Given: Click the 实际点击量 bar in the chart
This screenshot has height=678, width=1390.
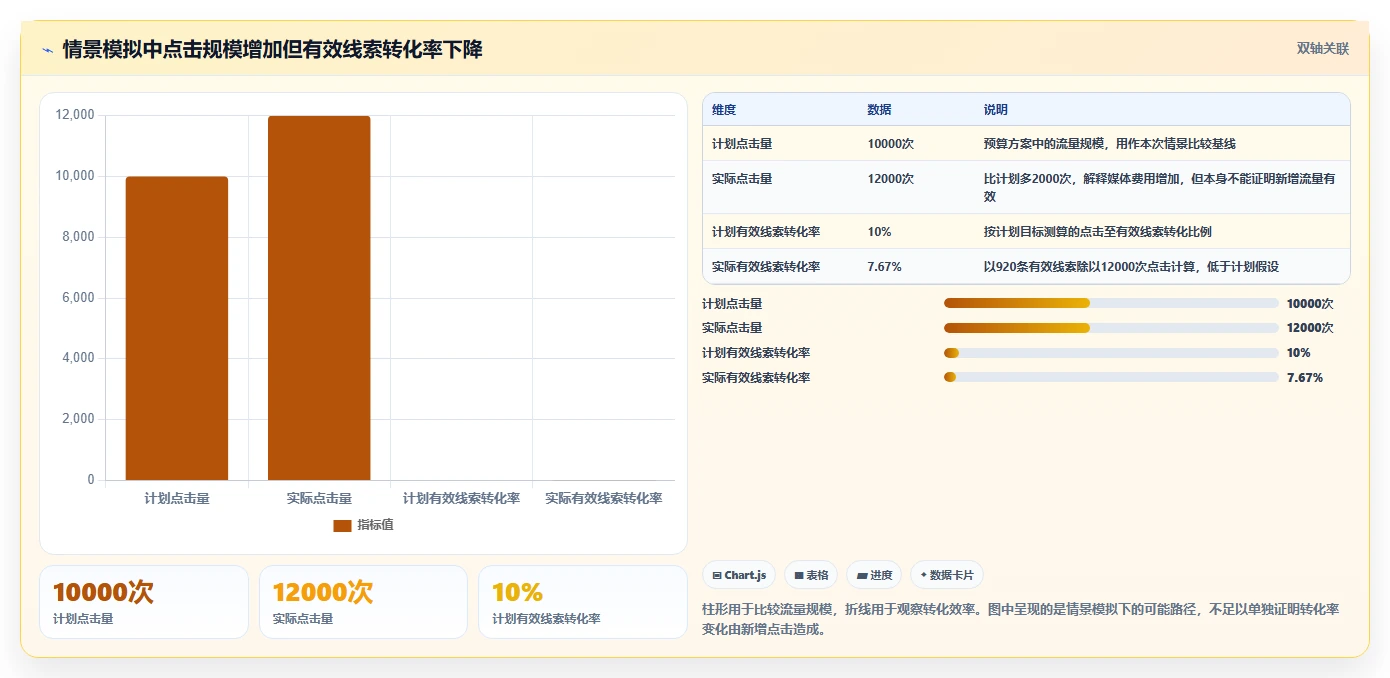Looking at the screenshot, I should pyautogui.click(x=319, y=298).
